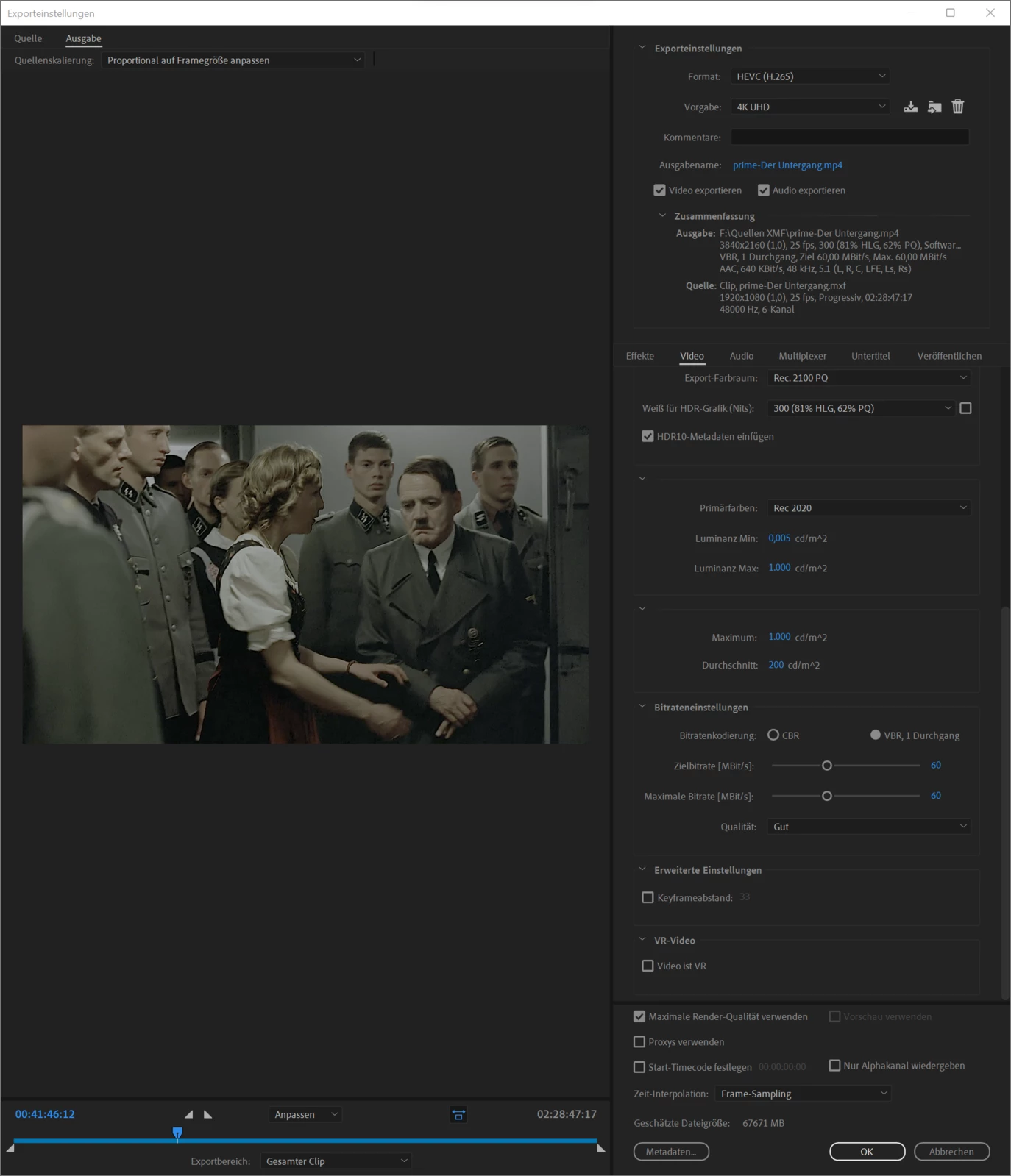Switch to Quelle tab
The height and width of the screenshot is (1176, 1011).
pos(28,38)
